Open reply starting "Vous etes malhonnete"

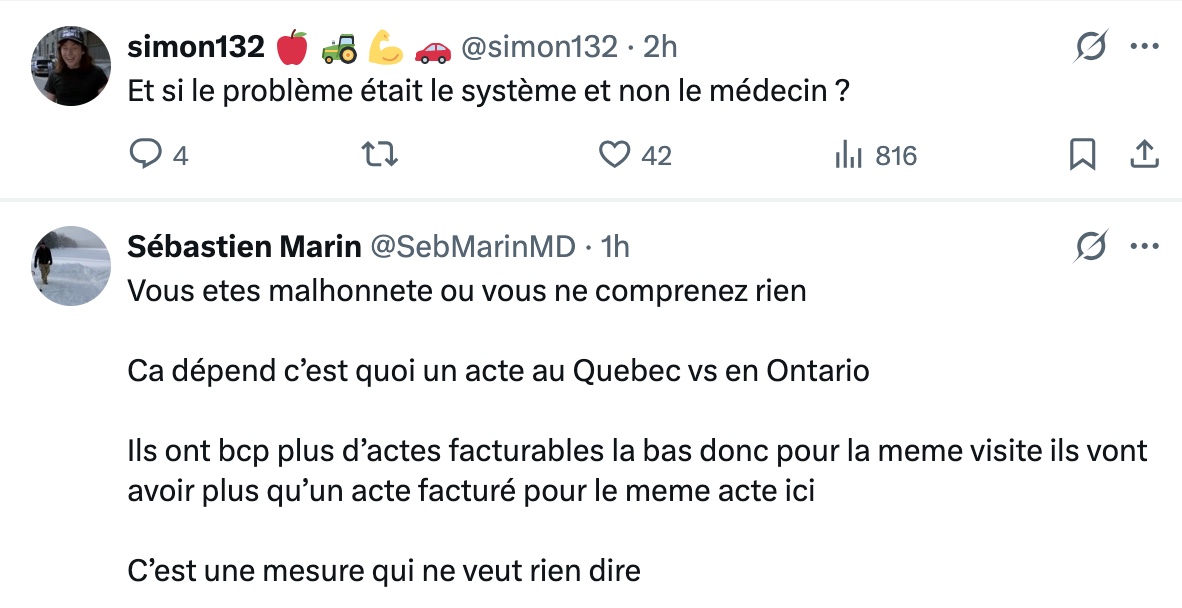coord(467,292)
